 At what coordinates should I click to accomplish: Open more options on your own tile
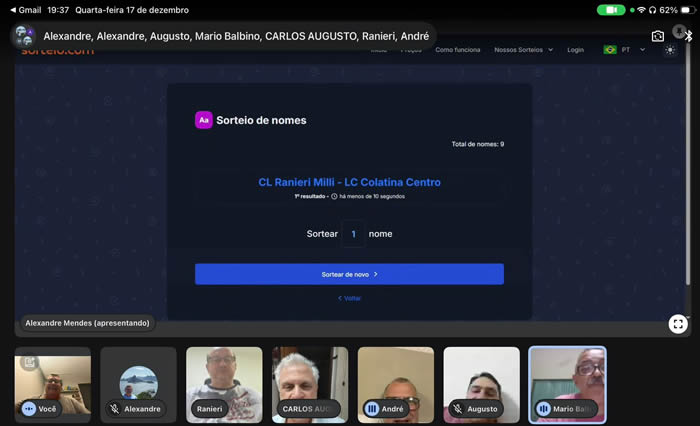[28, 409]
